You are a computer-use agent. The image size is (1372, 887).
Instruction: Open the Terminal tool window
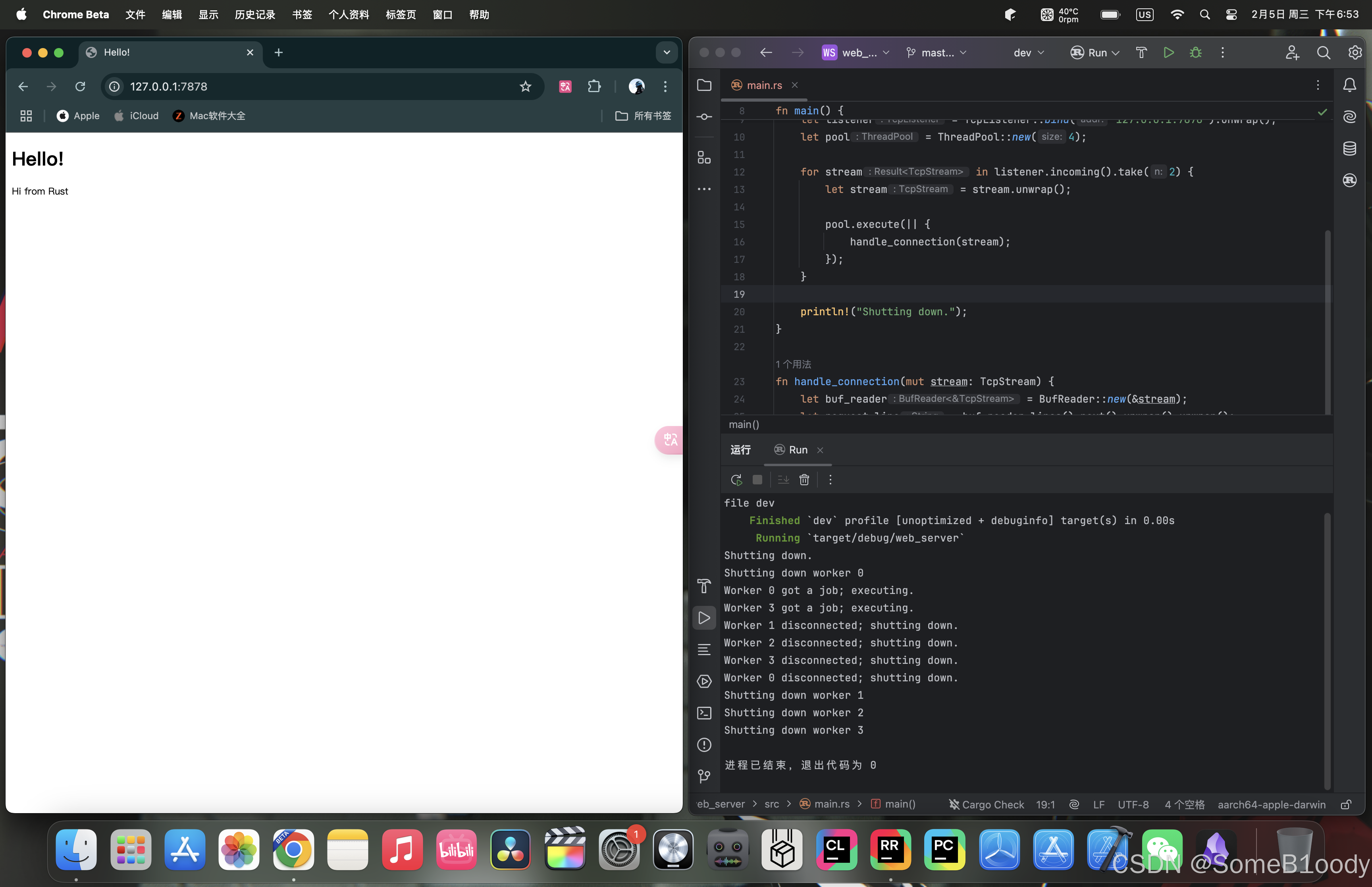click(x=704, y=713)
